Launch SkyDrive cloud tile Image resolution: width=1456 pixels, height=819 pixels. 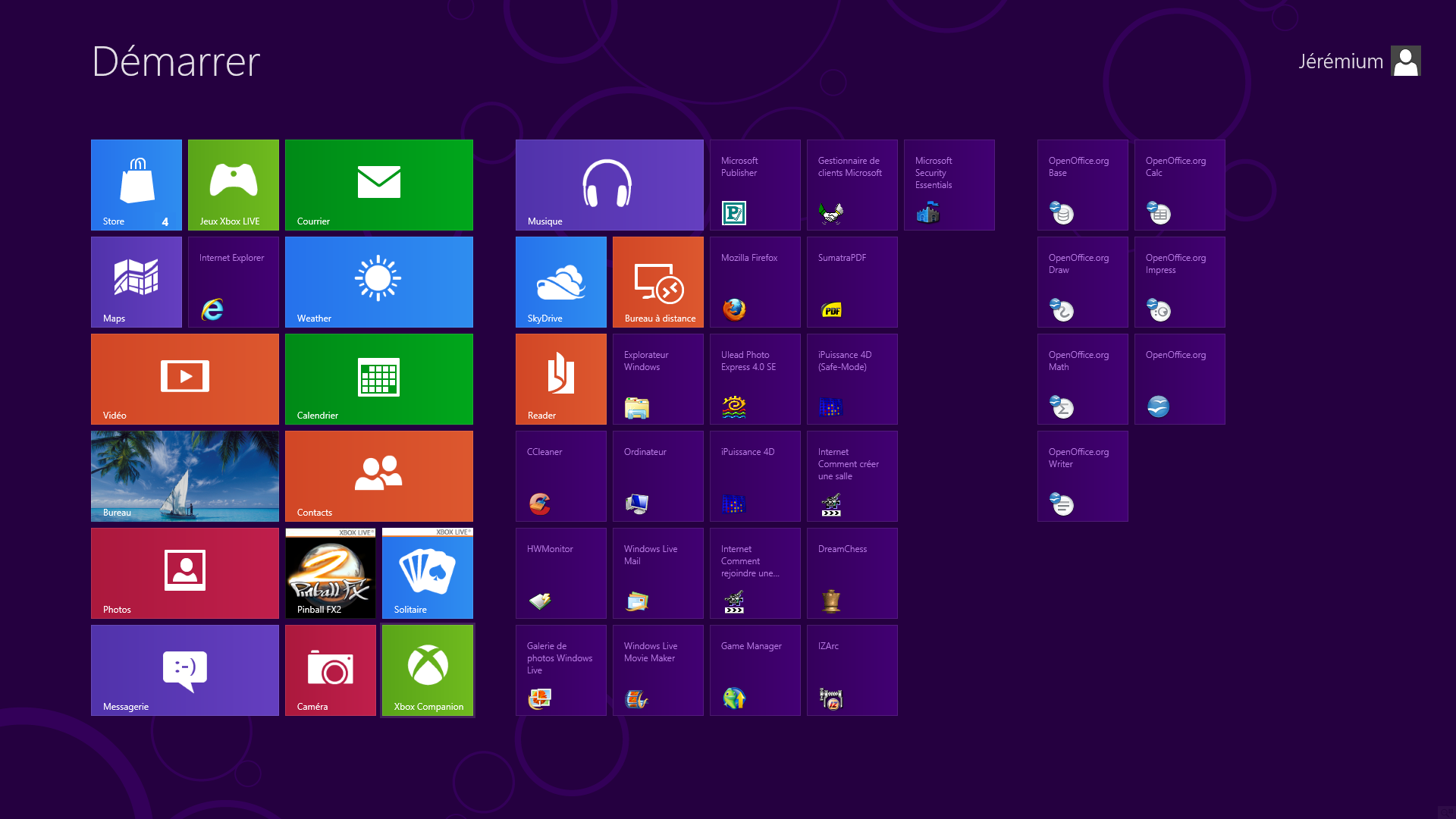561,281
